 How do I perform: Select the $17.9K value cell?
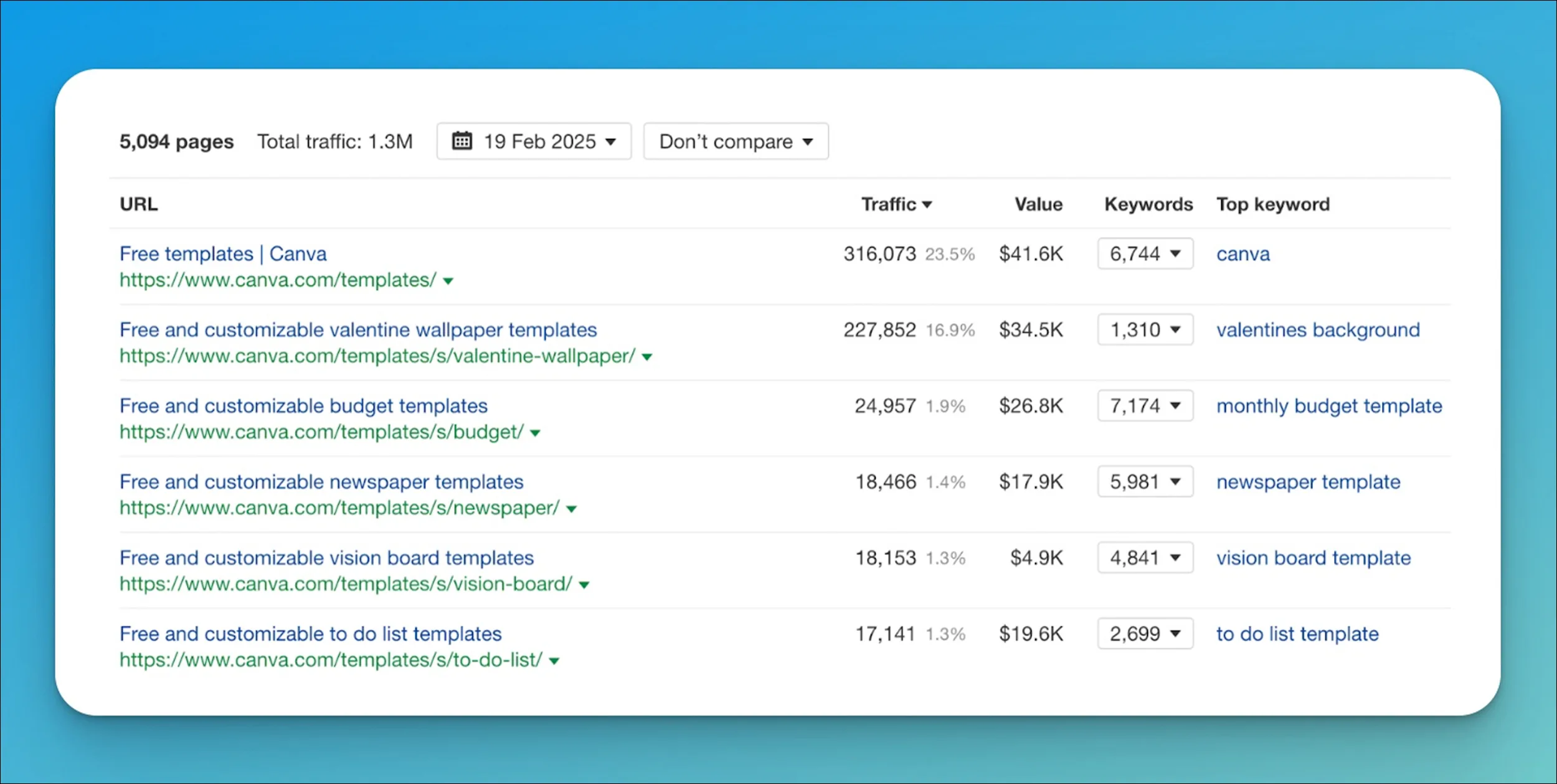[x=1031, y=482]
